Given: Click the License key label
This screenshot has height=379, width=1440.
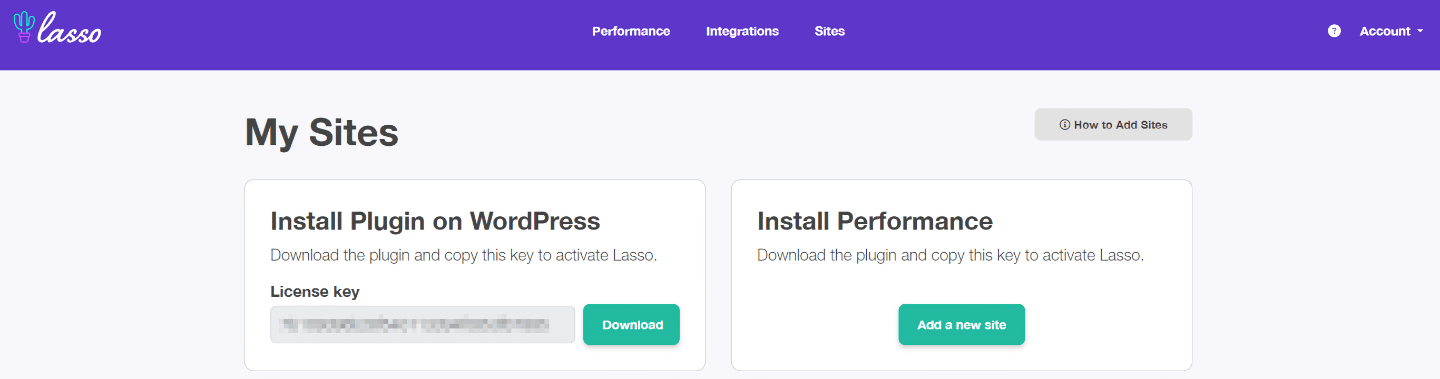Looking at the screenshot, I should tap(315, 291).
